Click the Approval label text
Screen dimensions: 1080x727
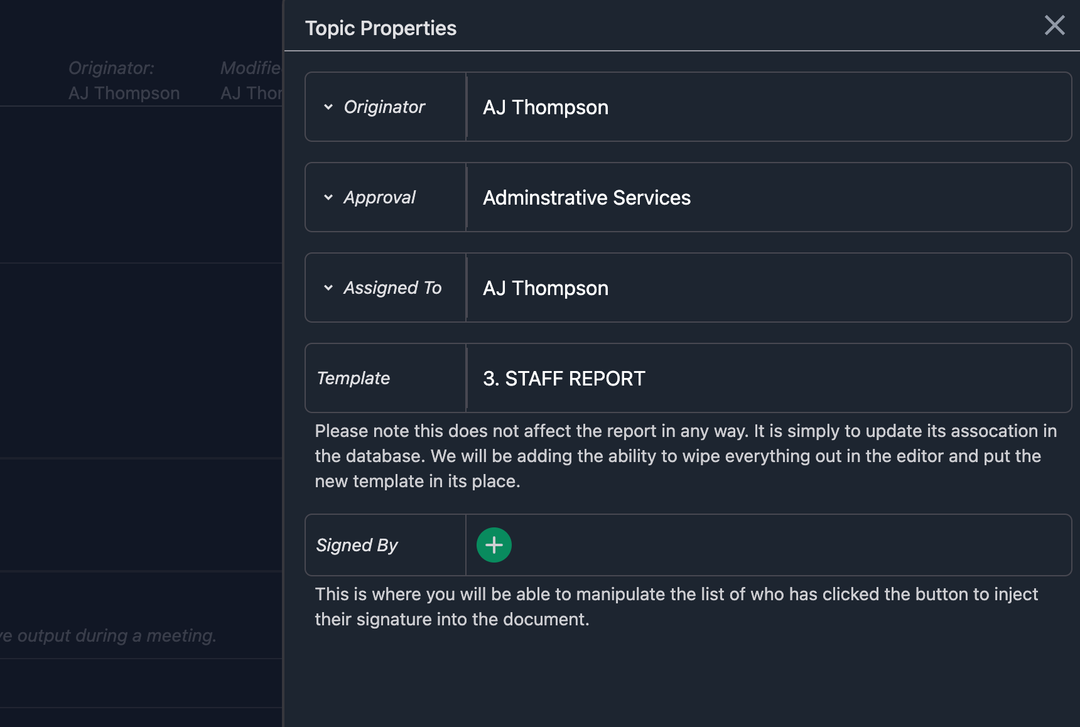coord(379,198)
